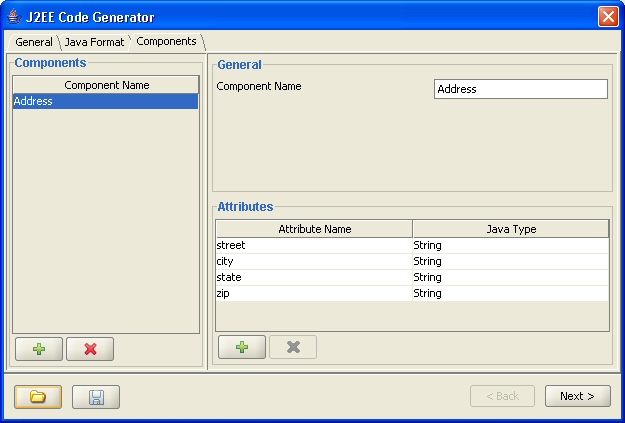
Task: Delete selected component with red X
Action: tap(90, 349)
